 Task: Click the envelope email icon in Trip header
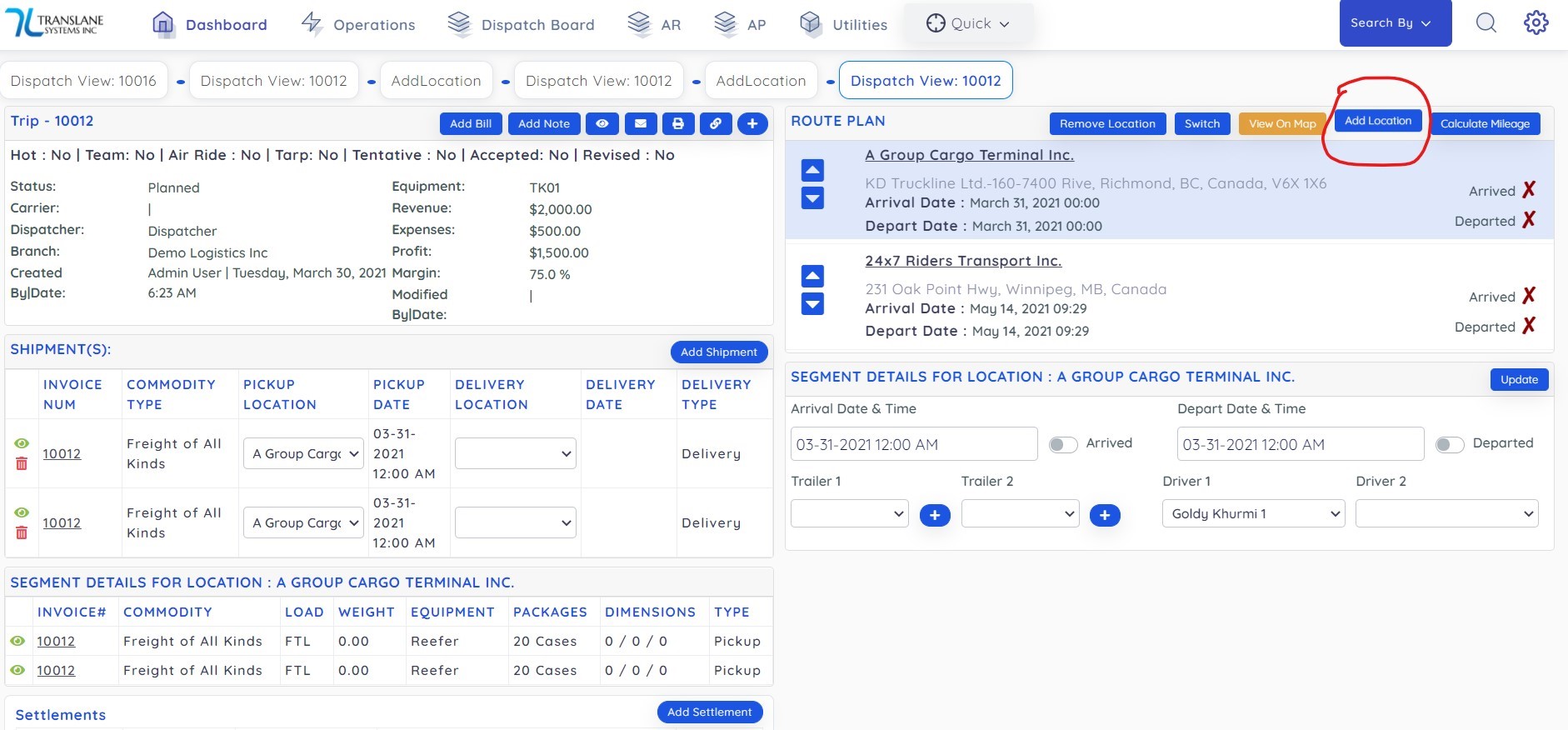[x=640, y=123]
